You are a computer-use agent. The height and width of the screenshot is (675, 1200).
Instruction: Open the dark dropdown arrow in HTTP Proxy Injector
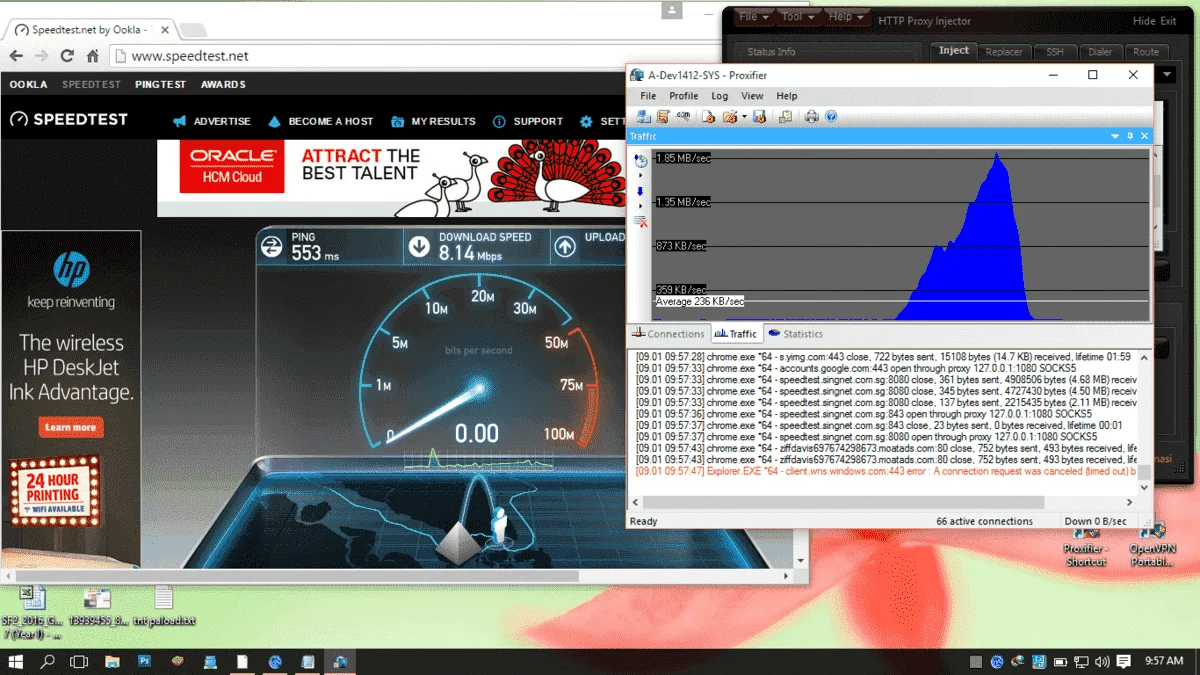(1166, 75)
